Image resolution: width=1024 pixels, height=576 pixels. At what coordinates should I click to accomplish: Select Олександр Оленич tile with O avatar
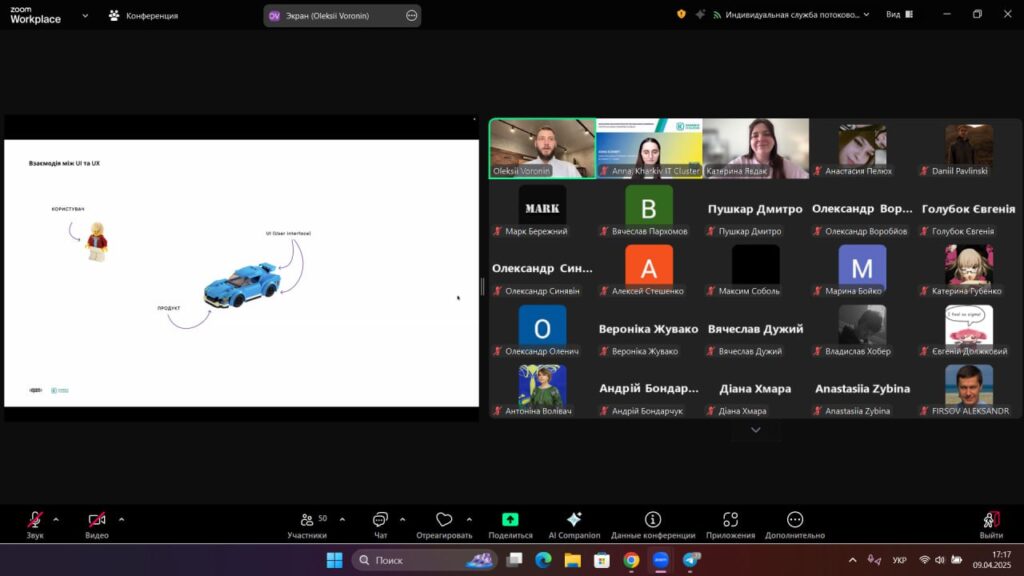543,329
